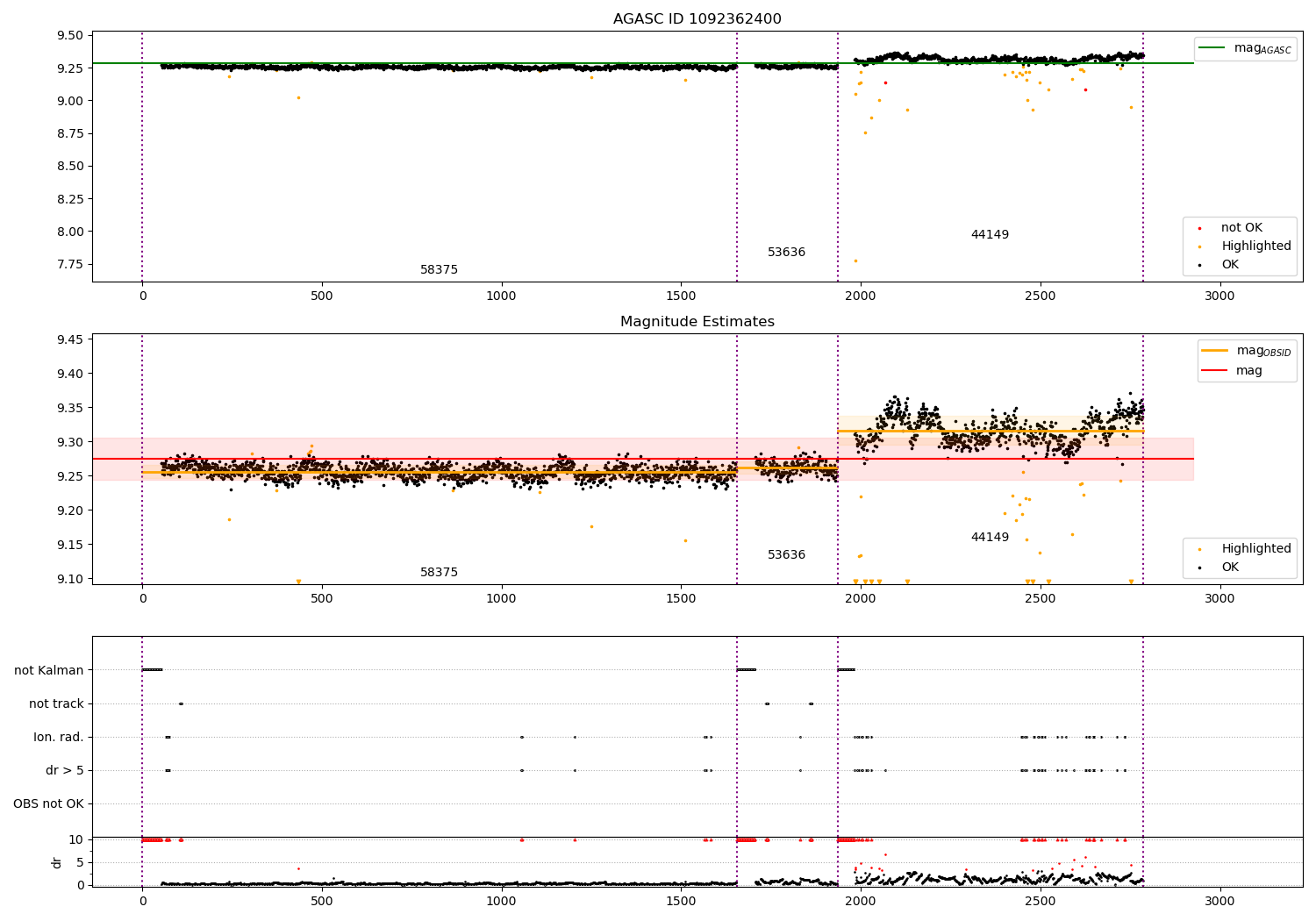Click obsid label 44149 in the AGASC plot
The width and height of the screenshot is (1316, 921).
pyautogui.click(x=990, y=235)
